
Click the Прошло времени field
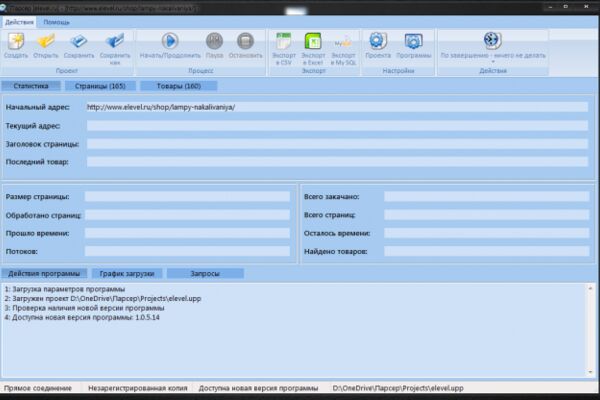[x=187, y=233]
